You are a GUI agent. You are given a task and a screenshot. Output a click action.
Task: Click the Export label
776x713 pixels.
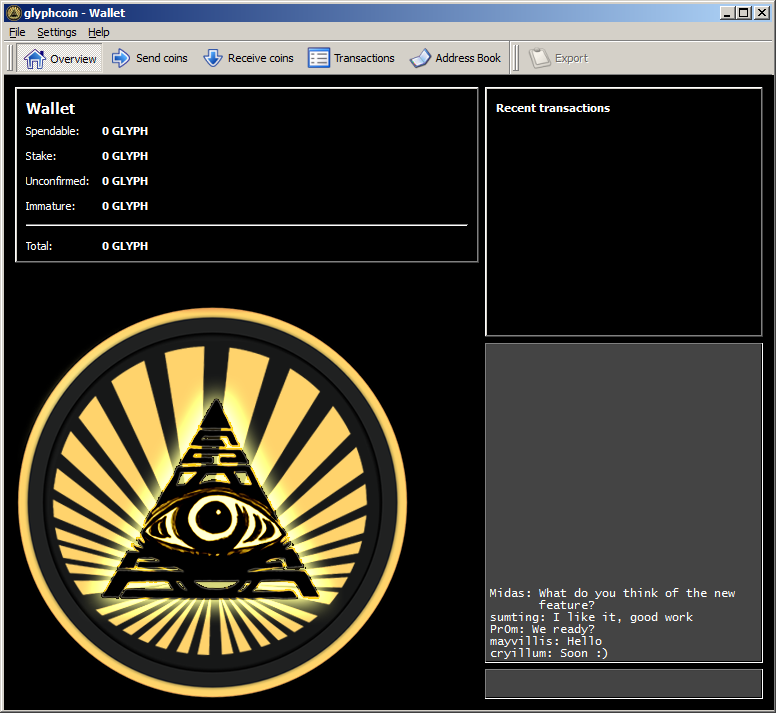572,58
